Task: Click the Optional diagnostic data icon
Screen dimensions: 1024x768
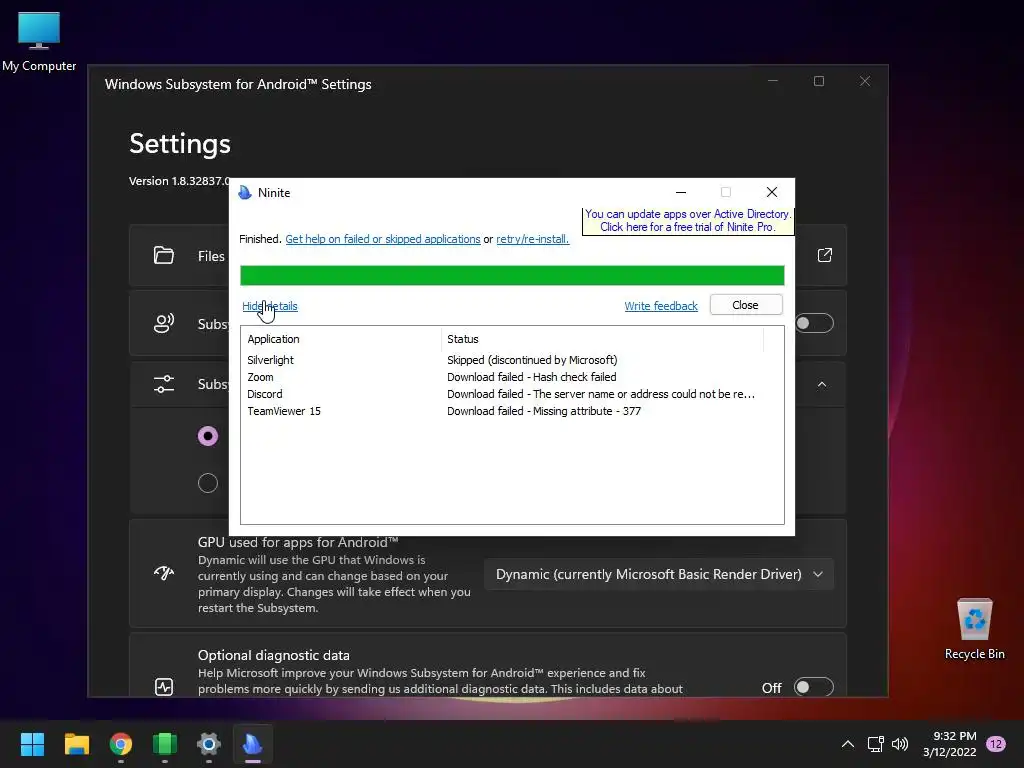Action: 164,687
